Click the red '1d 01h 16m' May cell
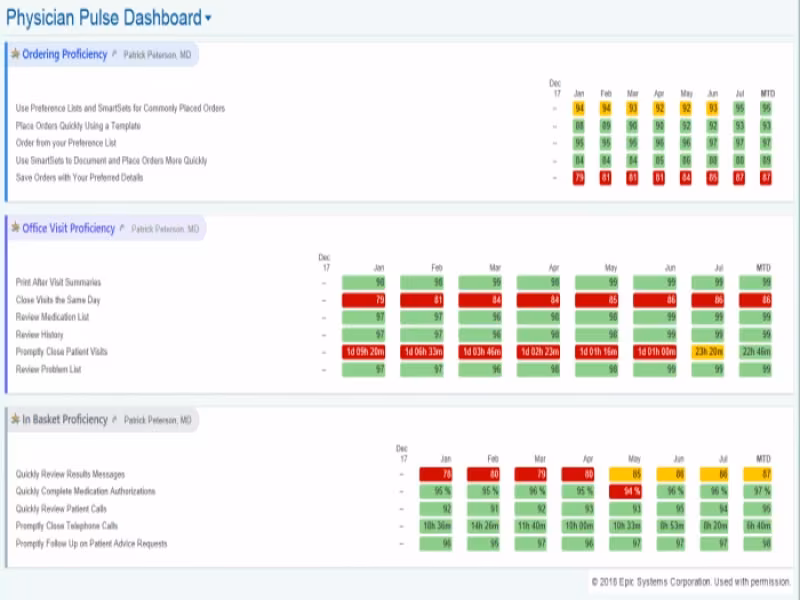This screenshot has height=600, width=800. (596, 352)
